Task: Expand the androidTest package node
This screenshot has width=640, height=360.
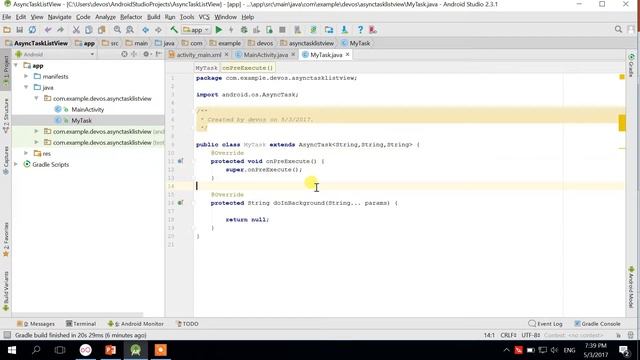Action: point(36,131)
